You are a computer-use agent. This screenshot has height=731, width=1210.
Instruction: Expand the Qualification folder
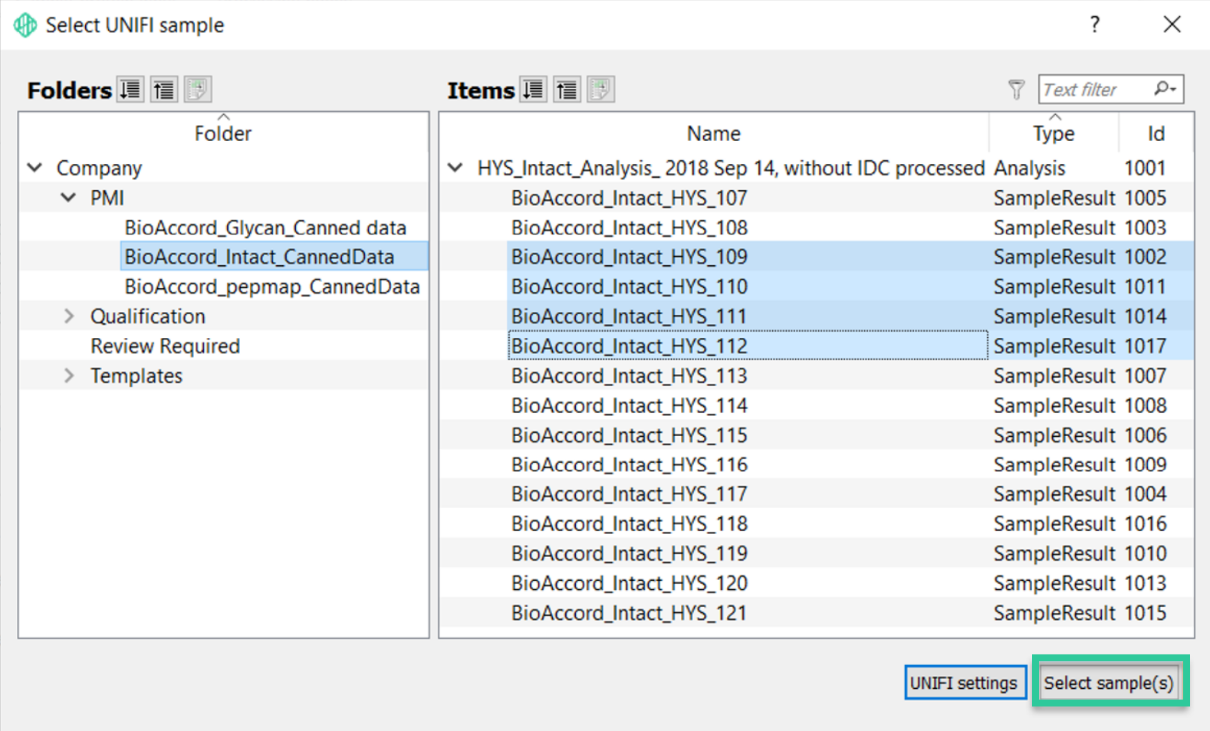69,316
